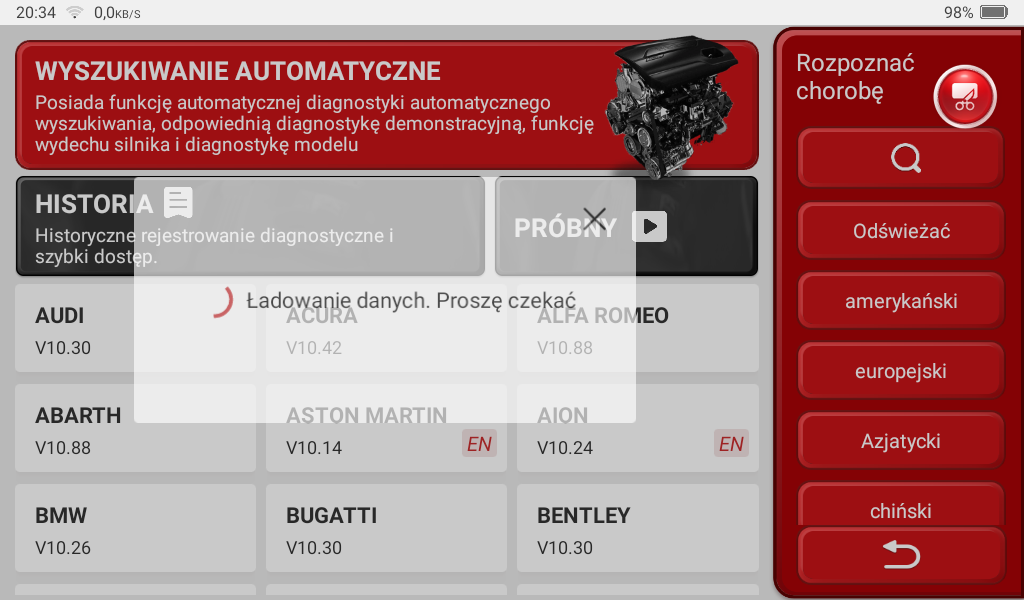Filter by europejski vehicles
The height and width of the screenshot is (600, 1024).
(900, 371)
